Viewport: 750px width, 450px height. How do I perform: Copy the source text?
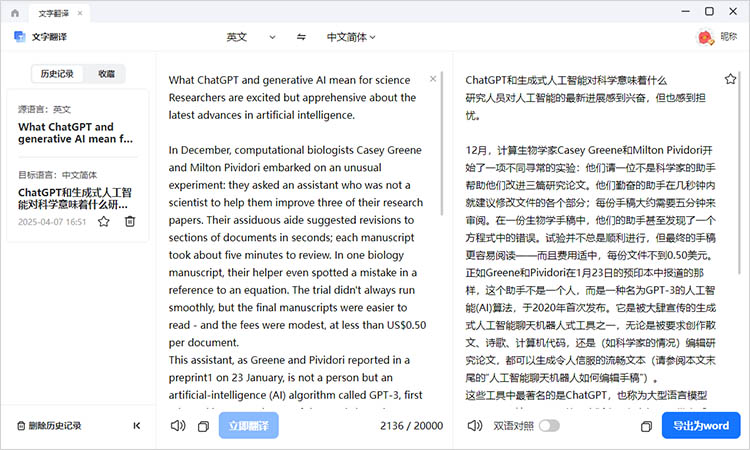203,426
